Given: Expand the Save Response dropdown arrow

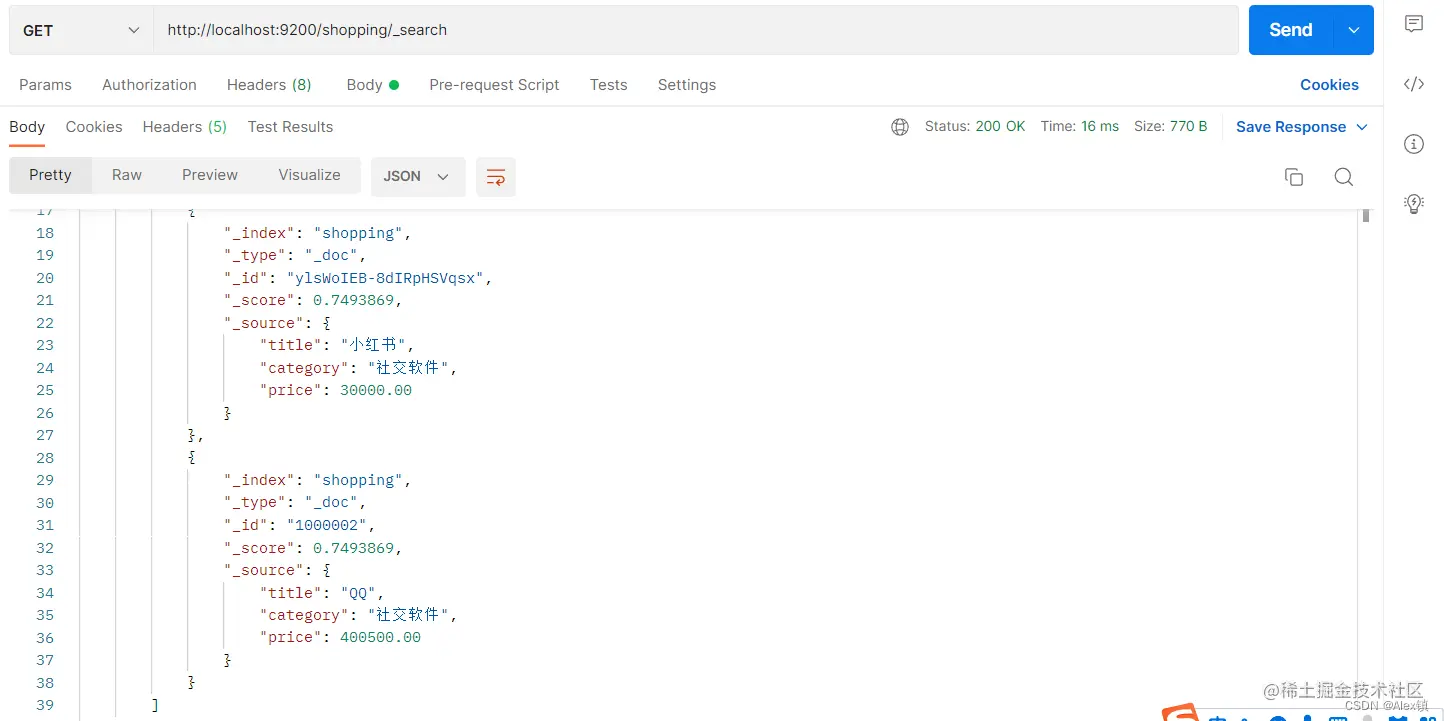Looking at the screenshot, I should tap(1361, 127).
